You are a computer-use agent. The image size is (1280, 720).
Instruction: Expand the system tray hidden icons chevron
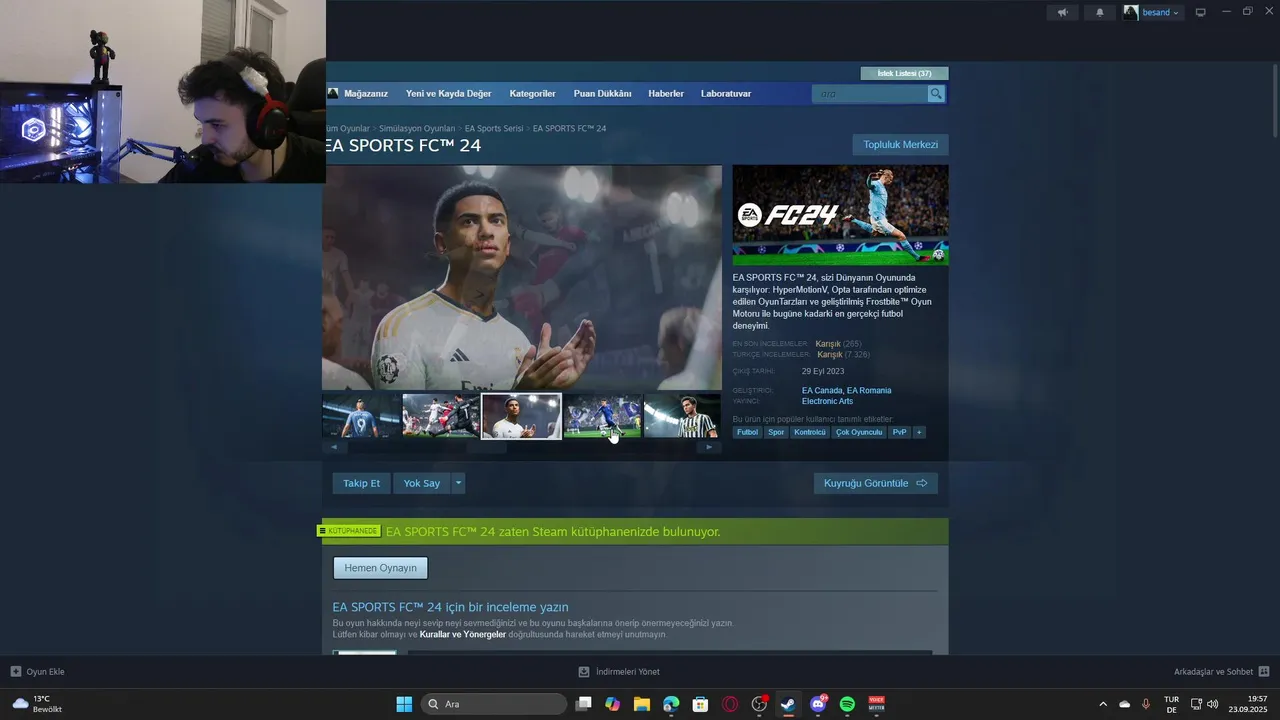coord(1103,704)
